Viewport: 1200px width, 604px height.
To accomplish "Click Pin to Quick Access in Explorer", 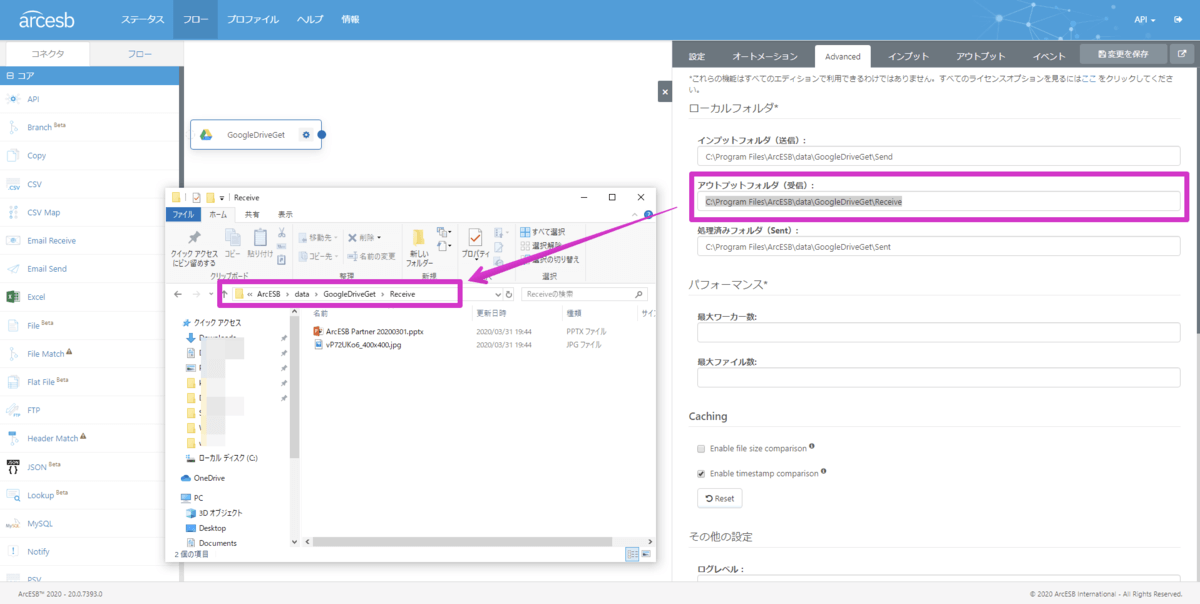I will pos(194,248).
